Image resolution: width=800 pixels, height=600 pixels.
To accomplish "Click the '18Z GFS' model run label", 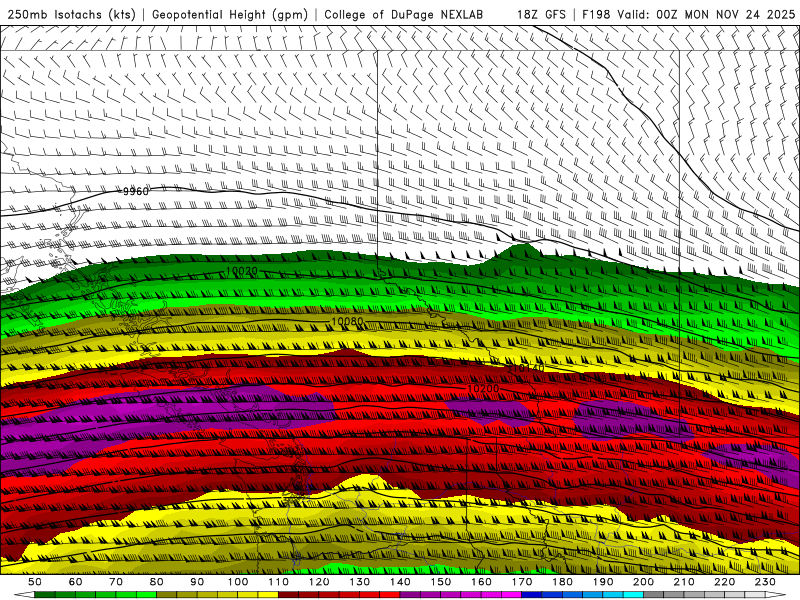I will [x=541, y=14].
